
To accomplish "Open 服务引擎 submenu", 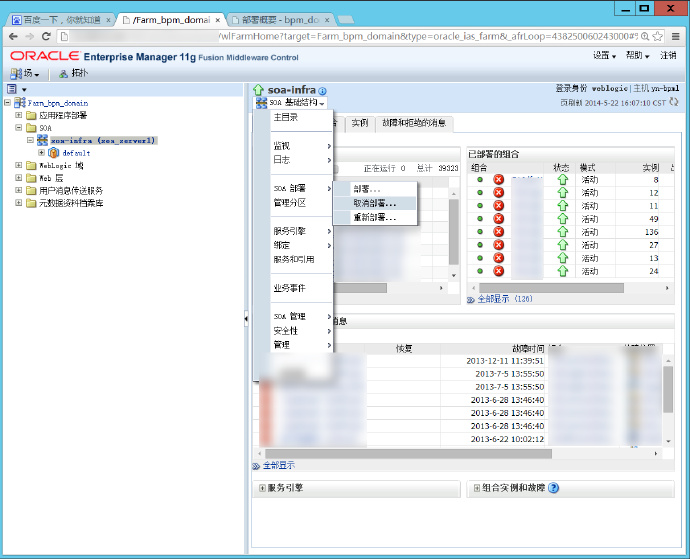I will pos(301,231).
